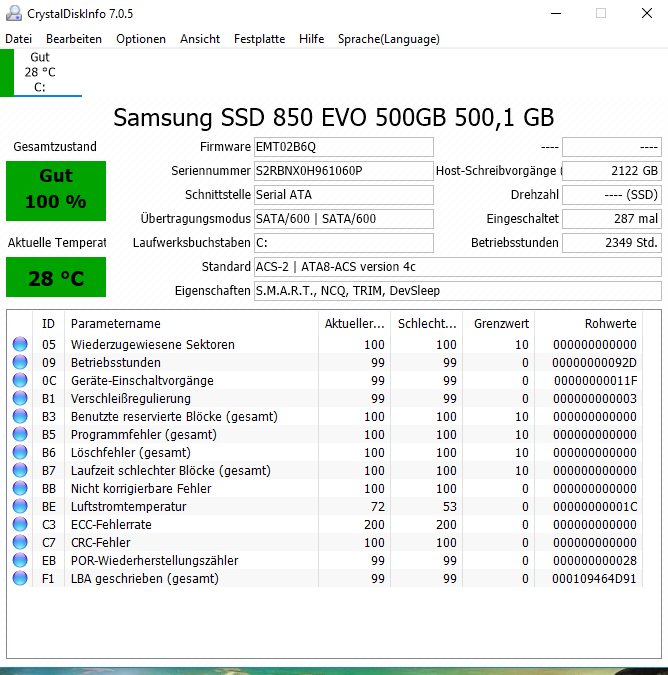Open the Datei menu
The height and width of the screenshot is (675, 668).
[19, 39]
